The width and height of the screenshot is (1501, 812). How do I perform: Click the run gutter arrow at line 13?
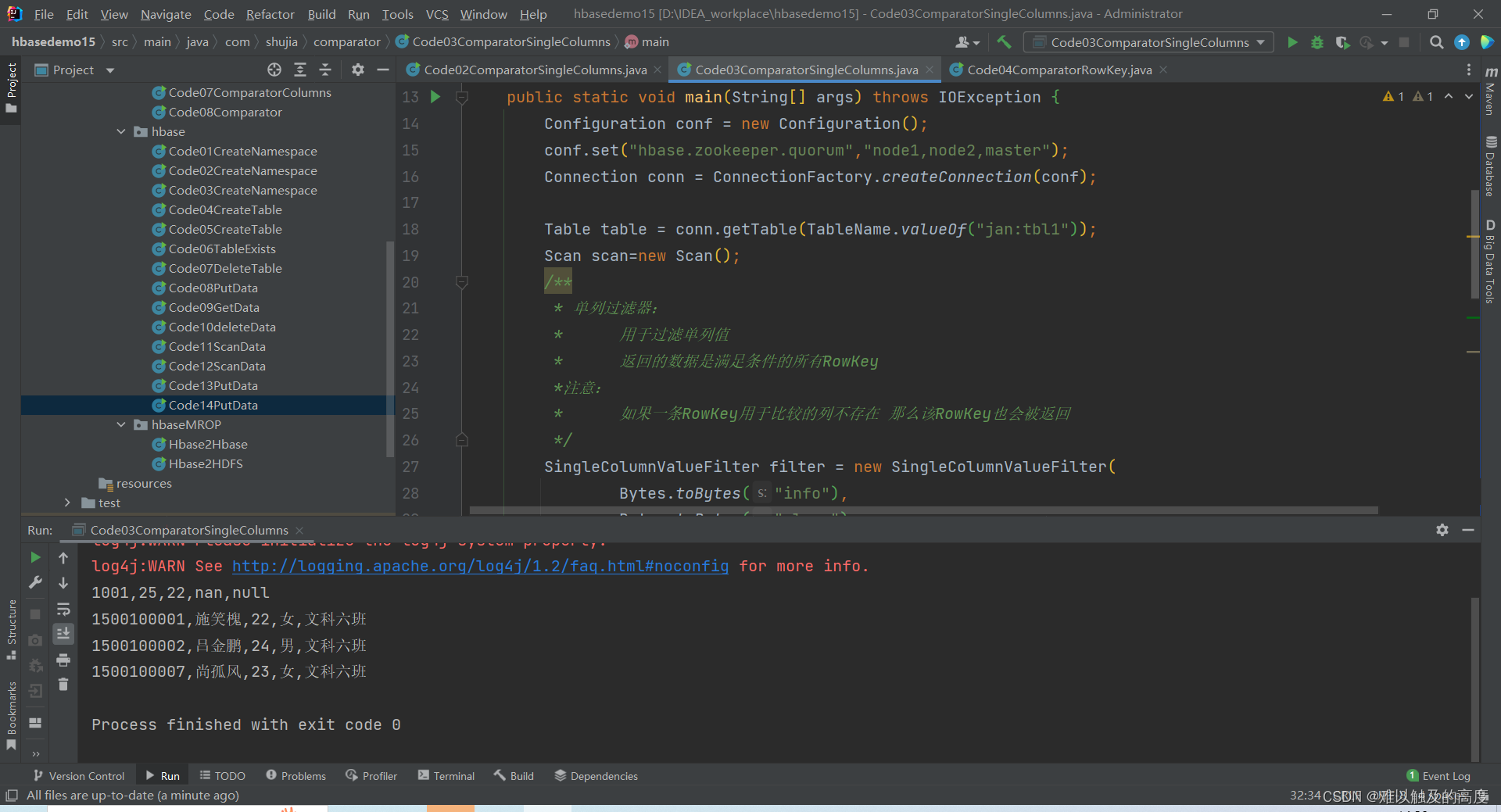pyautogui.click(x=435, y=97)
